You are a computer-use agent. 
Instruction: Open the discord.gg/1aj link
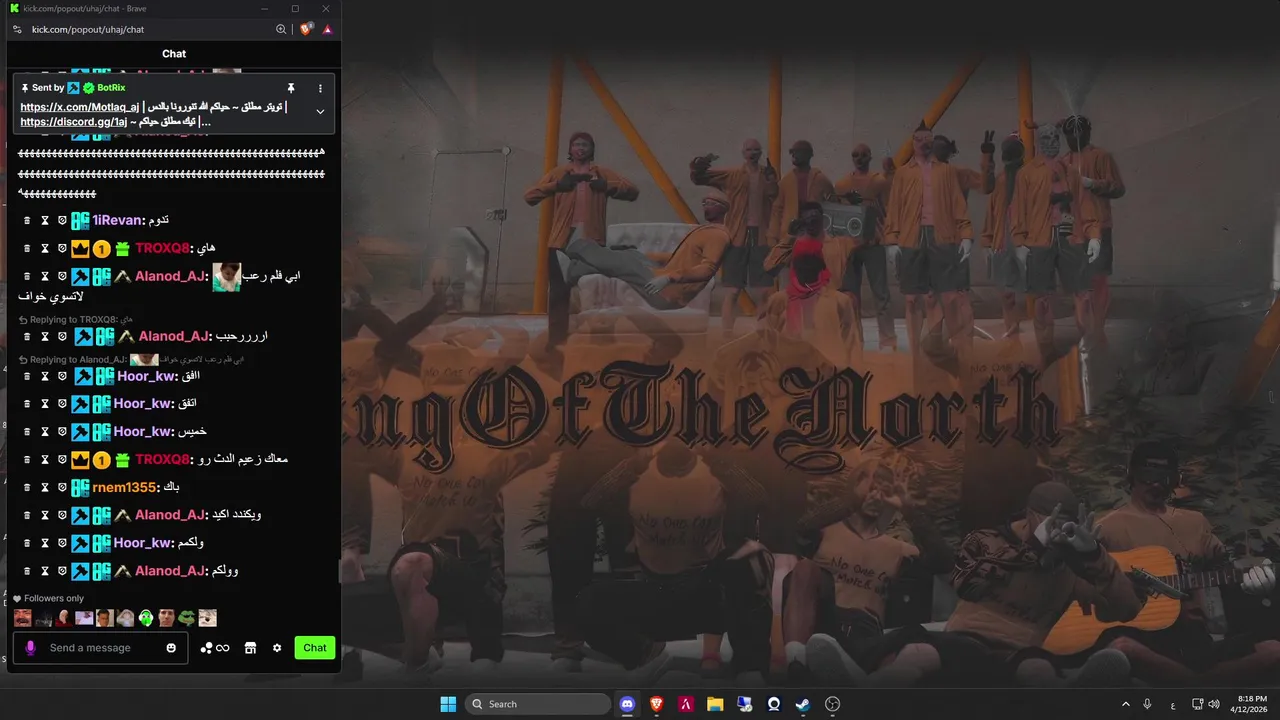[x=73, y=122]
